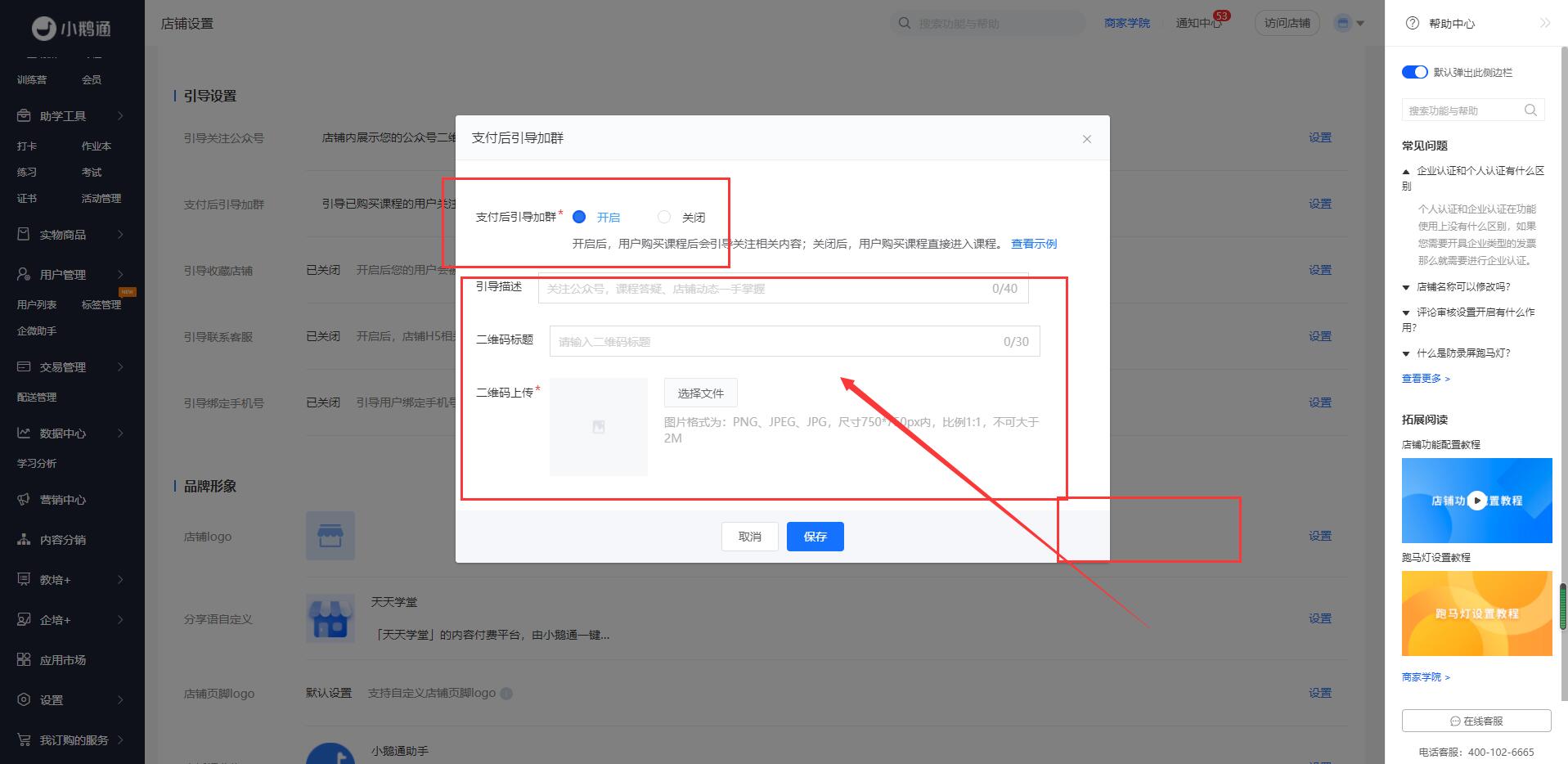Collapse help sidebar with double-arrow icon
The image size is (1568, 764).
[1544, 24]
